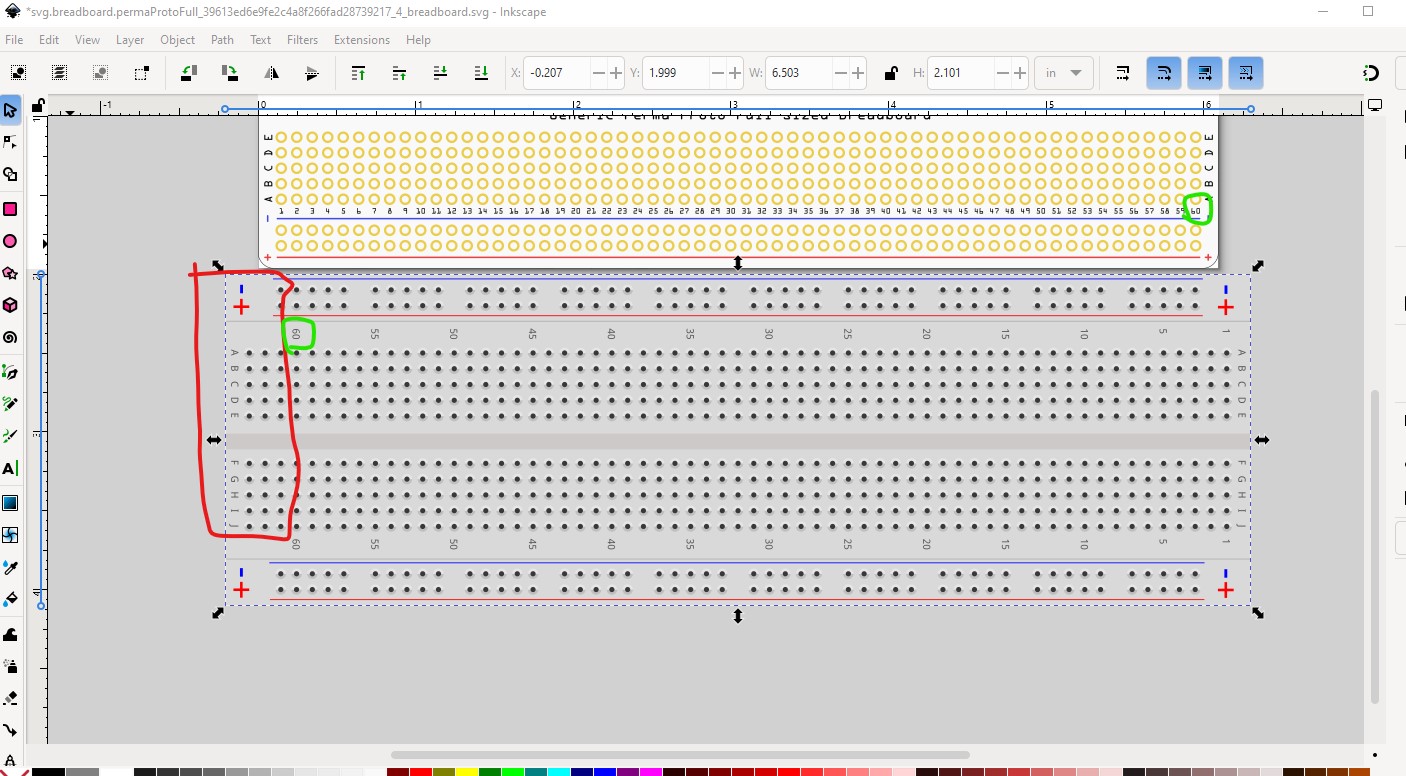Screen dimensions: 1406x776
Task: Select the Paint Bucket tool
Action: (10, 600)
